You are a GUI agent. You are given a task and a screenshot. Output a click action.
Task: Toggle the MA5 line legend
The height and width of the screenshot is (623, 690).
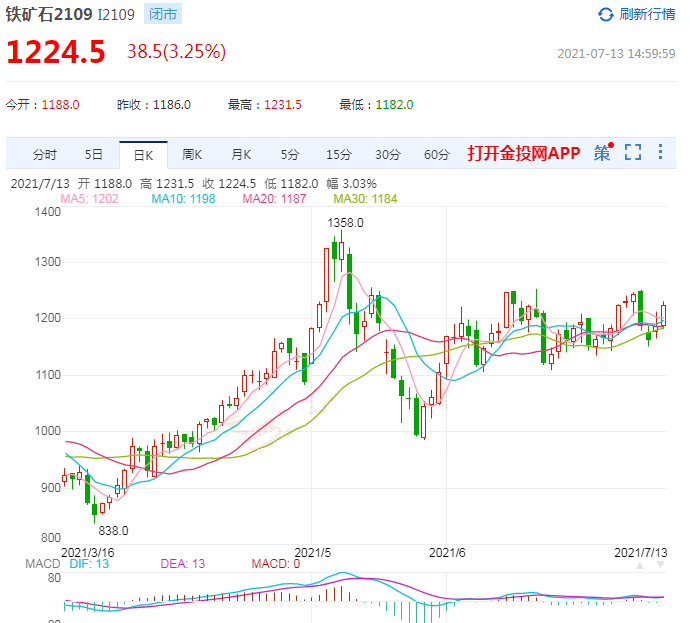click(x=90, y=199)
